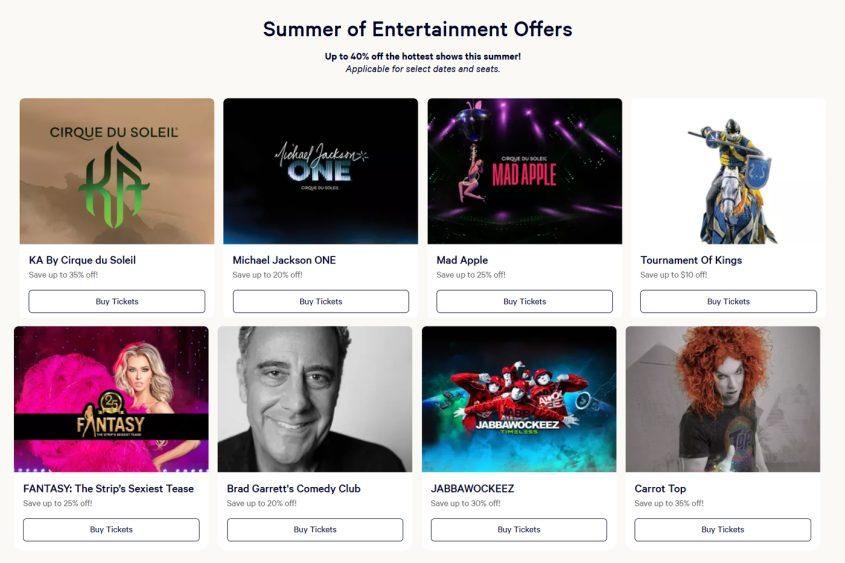This screenshot has width=845, height=563.
Task: Buy Tickets for Tournament Of Kings
Action: 729,301
